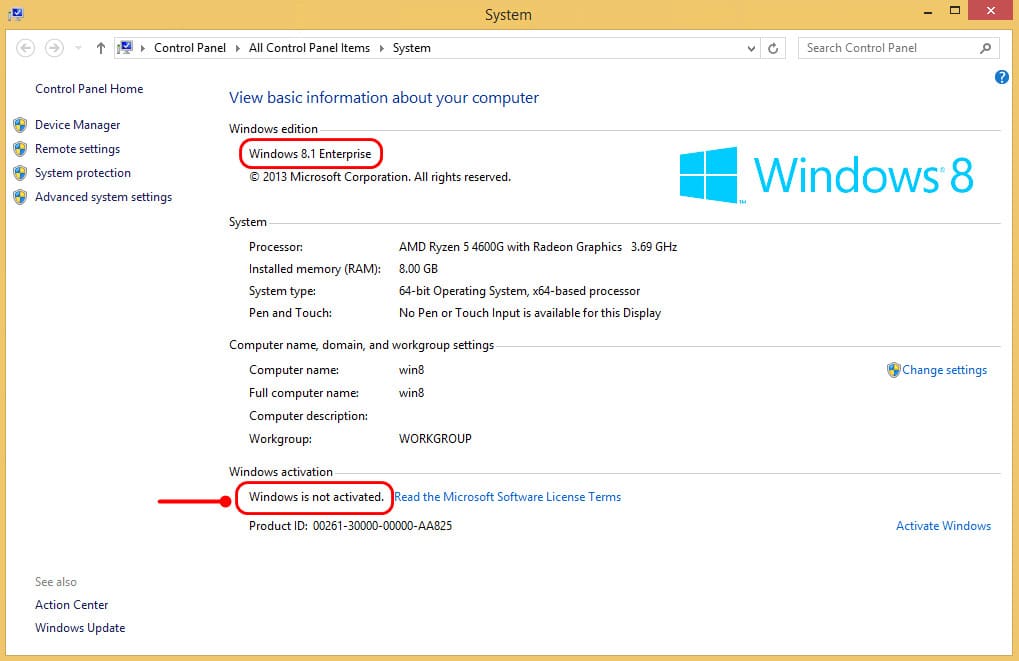Expand the chevron after All Control Panel Items
Viewport: 1019px width, 661px height.
click(381, 48)
